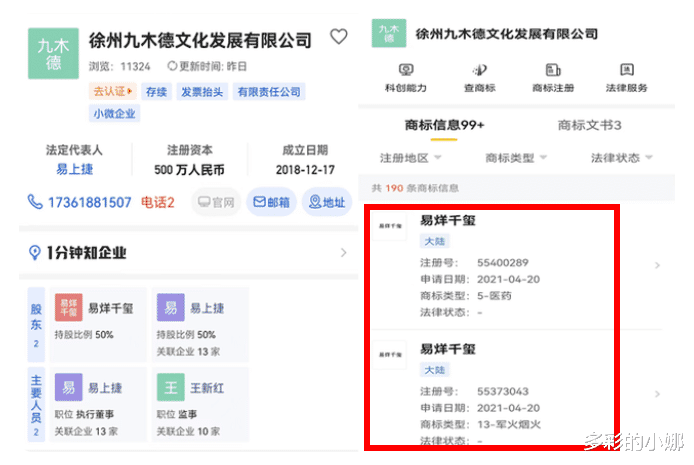The image size is (694, 465).
Task: Click registration number 55400289
Action: coord(503,263)
